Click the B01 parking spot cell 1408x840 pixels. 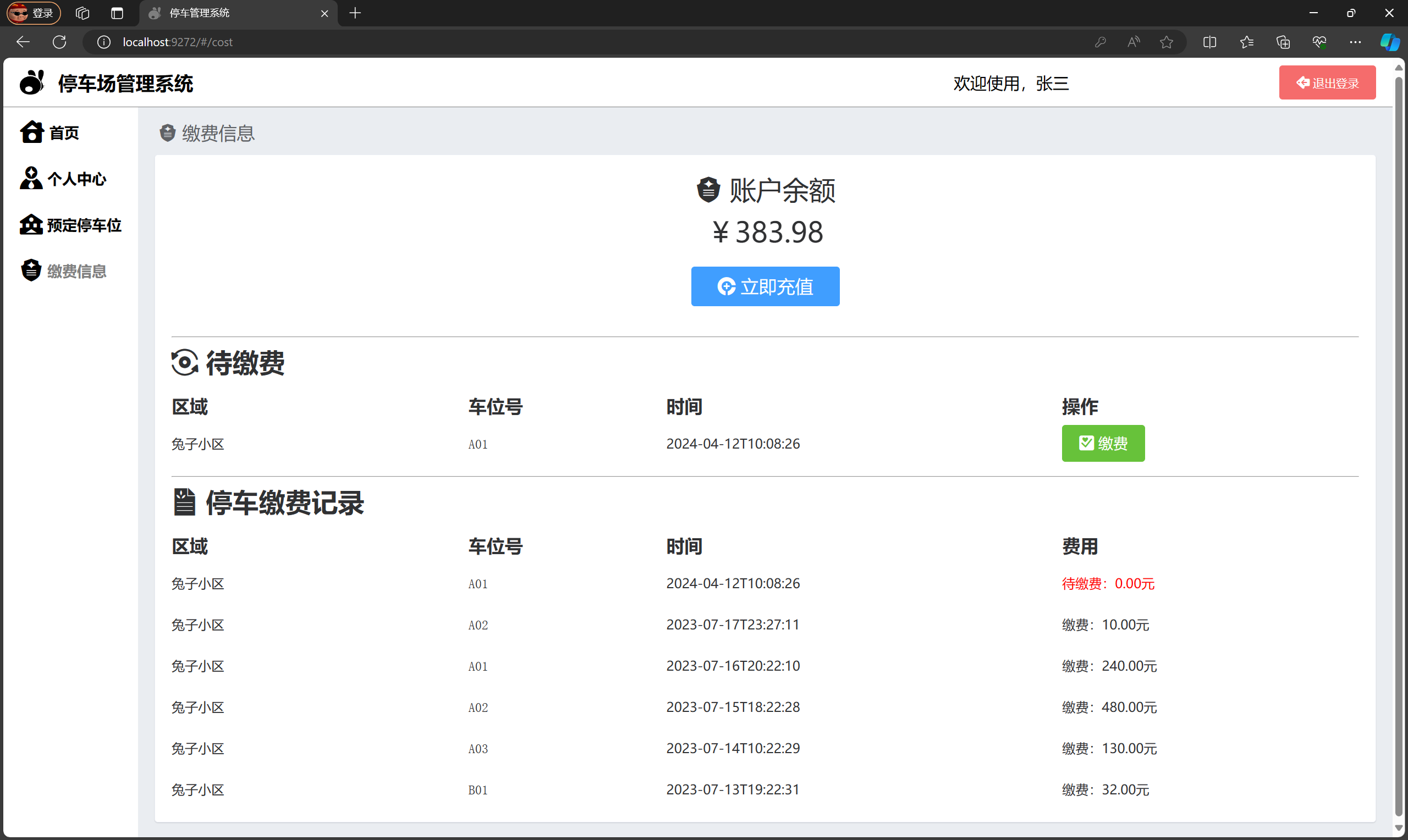[x=478, y=790]
